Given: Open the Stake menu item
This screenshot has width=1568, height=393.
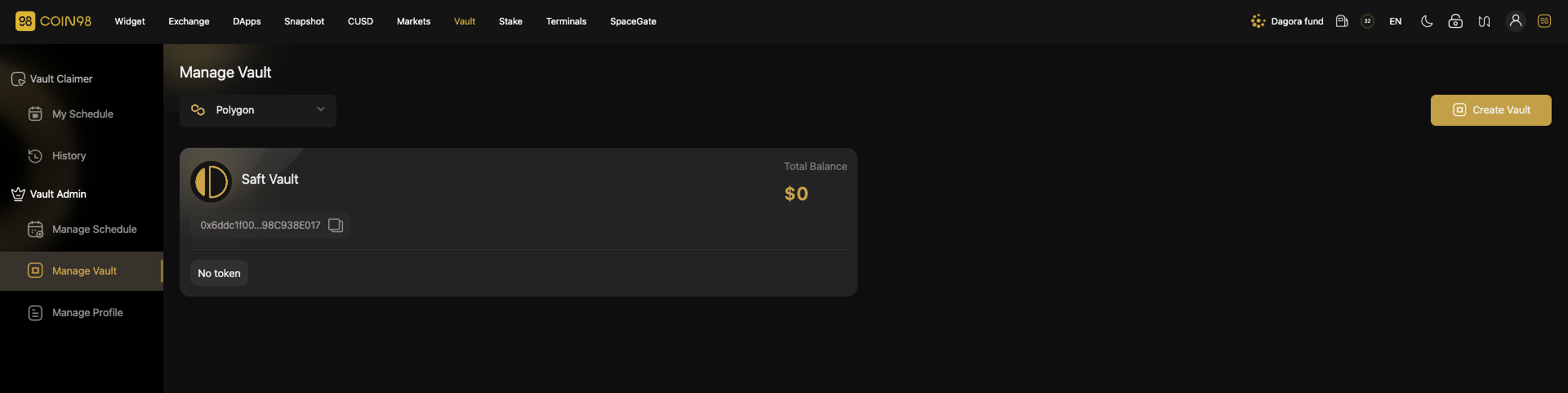Looking at the screenshot, I should point(510,21).
